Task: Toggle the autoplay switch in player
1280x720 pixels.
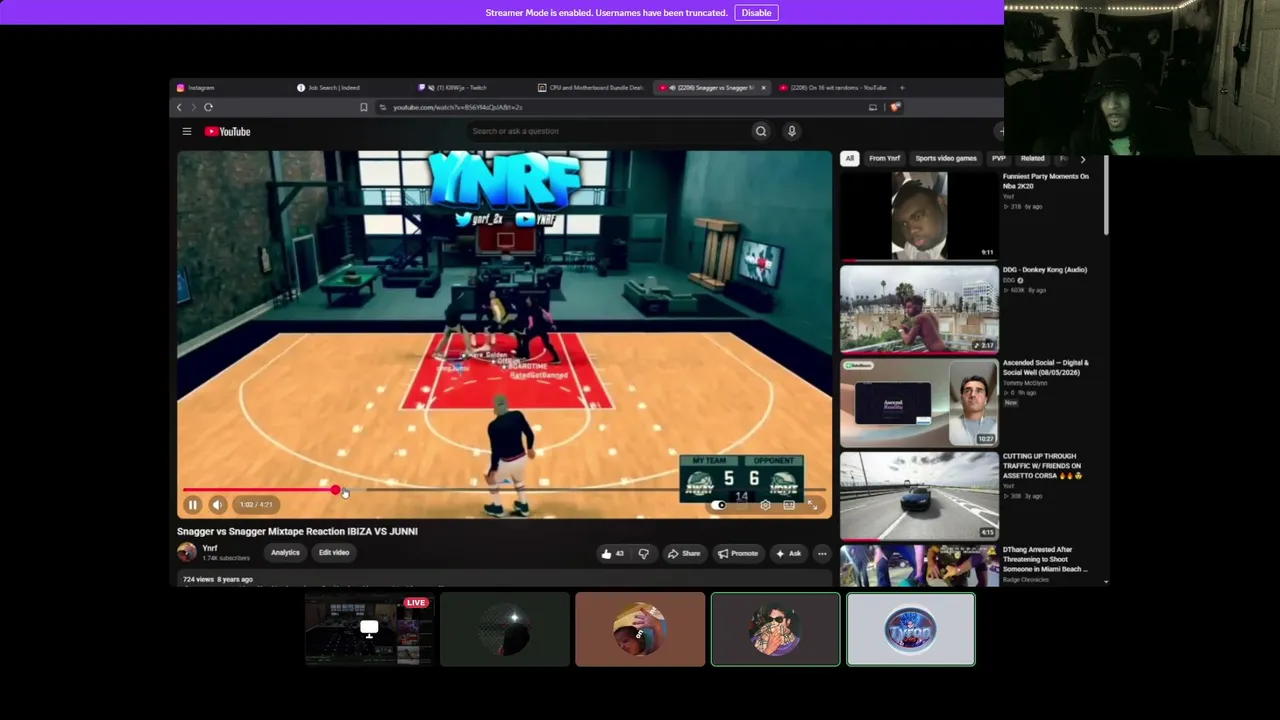Action: tap(720, 505)
